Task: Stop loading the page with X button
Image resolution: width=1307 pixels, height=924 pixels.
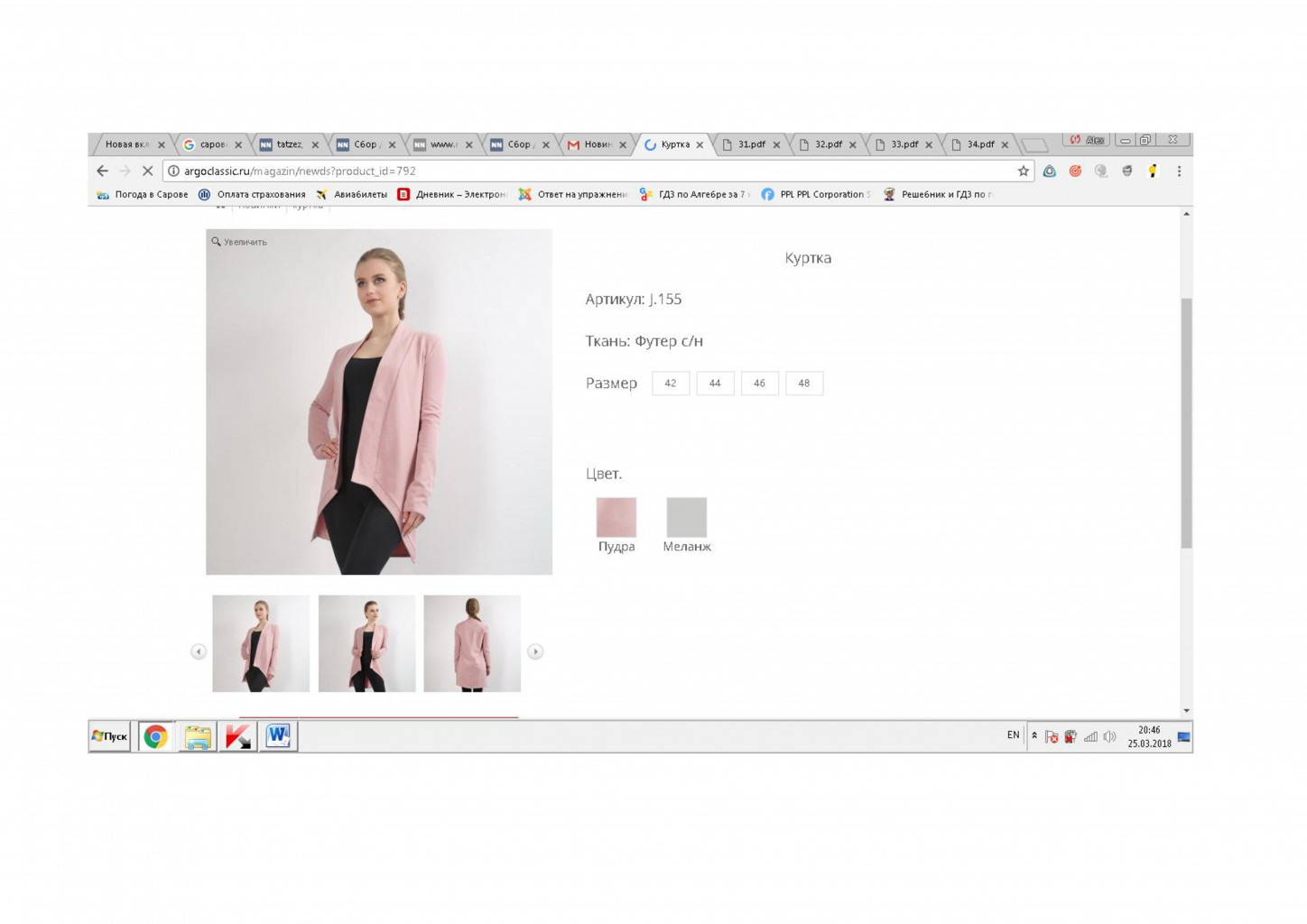Action: 147,171
